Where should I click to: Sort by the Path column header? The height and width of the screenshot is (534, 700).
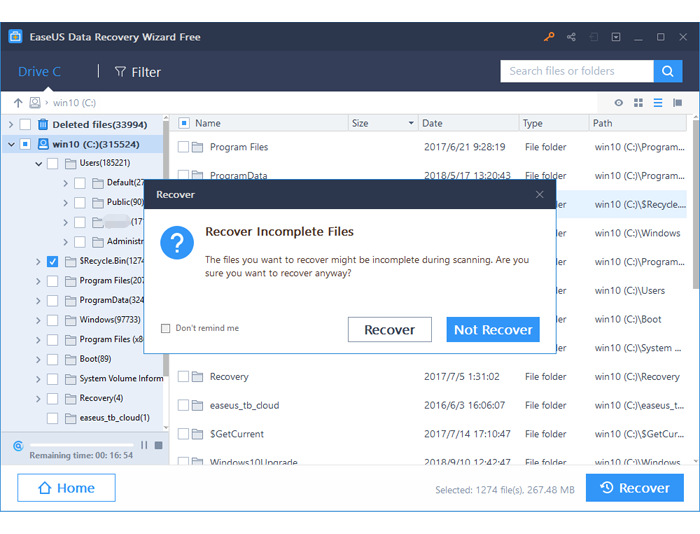pyautogui.click(x=602, y=123)
